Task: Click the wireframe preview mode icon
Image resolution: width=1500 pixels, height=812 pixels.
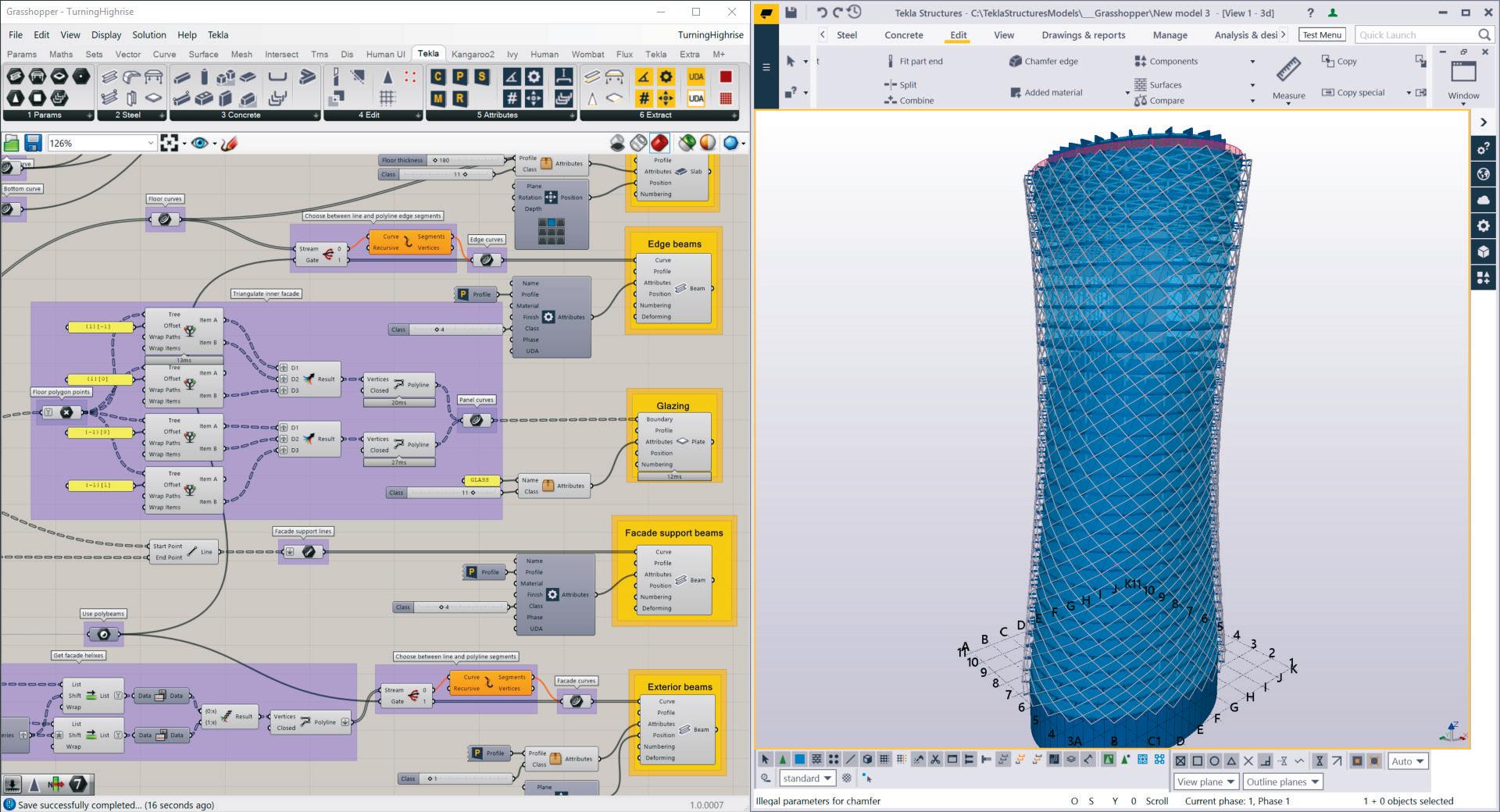Action: [x=639, y=143]
